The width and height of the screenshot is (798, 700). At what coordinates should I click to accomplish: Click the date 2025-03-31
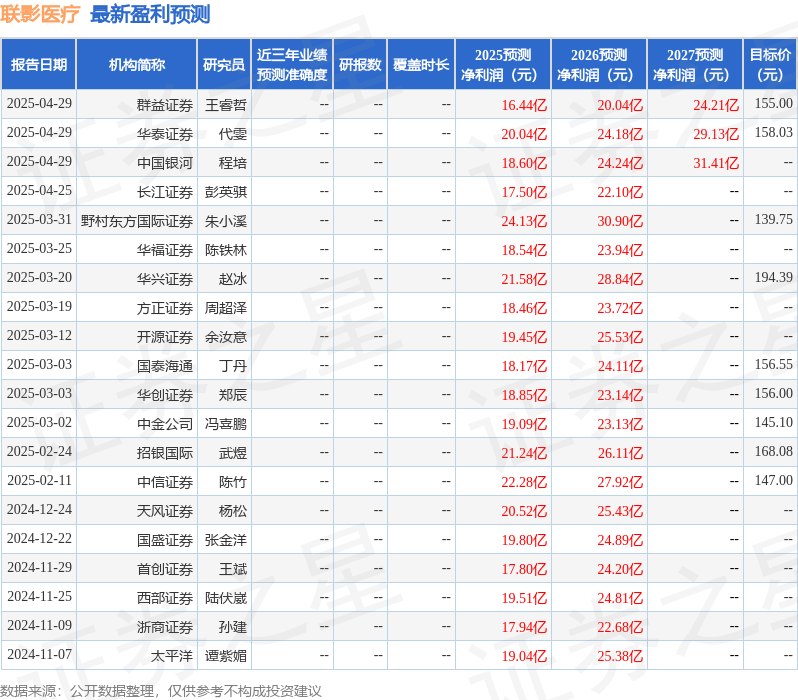(39, 219)
